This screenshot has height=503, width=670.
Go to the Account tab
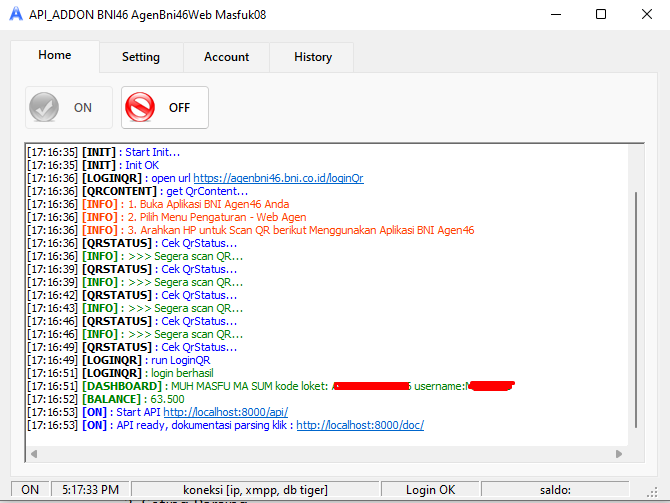pos(226,57)
